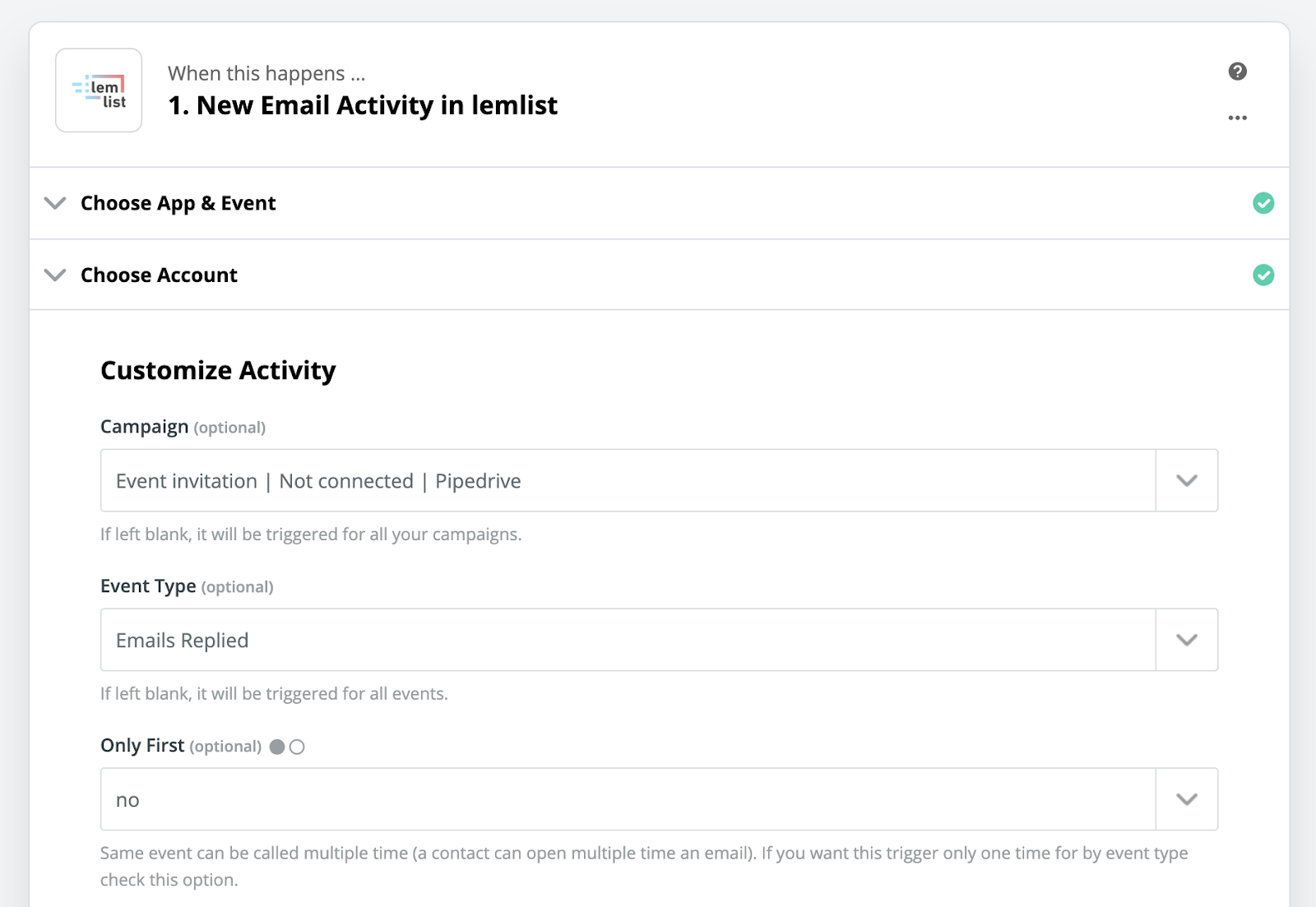Click the When this happens label

[266, 73]
